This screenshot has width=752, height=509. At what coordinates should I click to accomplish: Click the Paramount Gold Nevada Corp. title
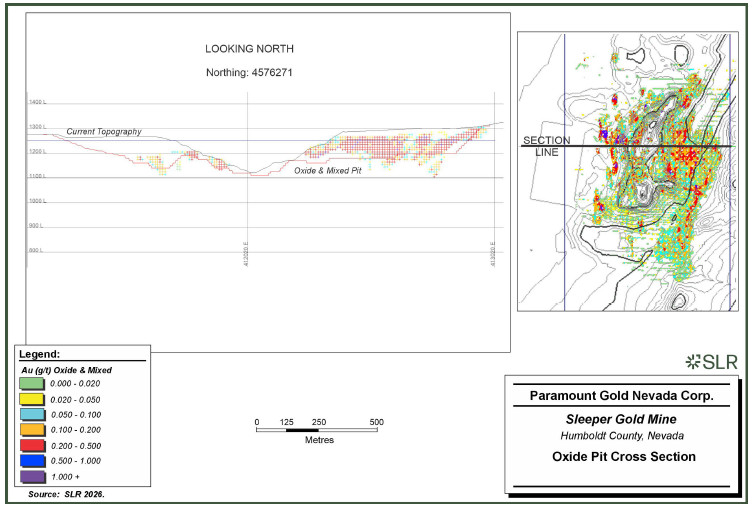tap(622, 396)
